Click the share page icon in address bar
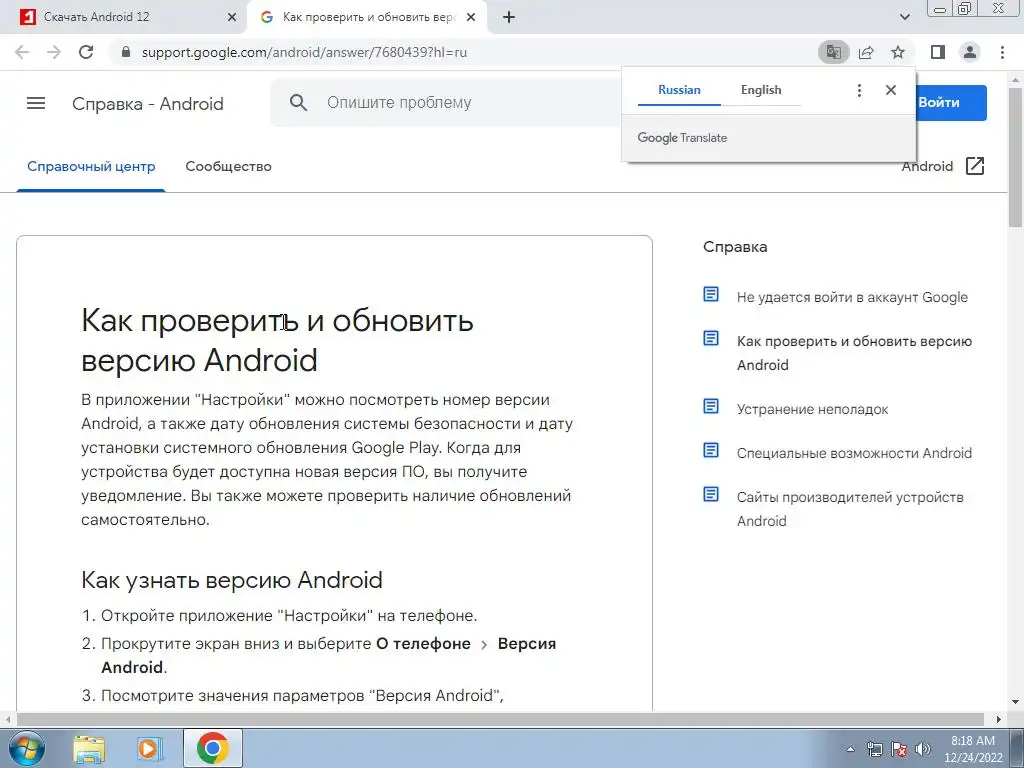This screenshot has height=768, width=1024. point(866,52)
